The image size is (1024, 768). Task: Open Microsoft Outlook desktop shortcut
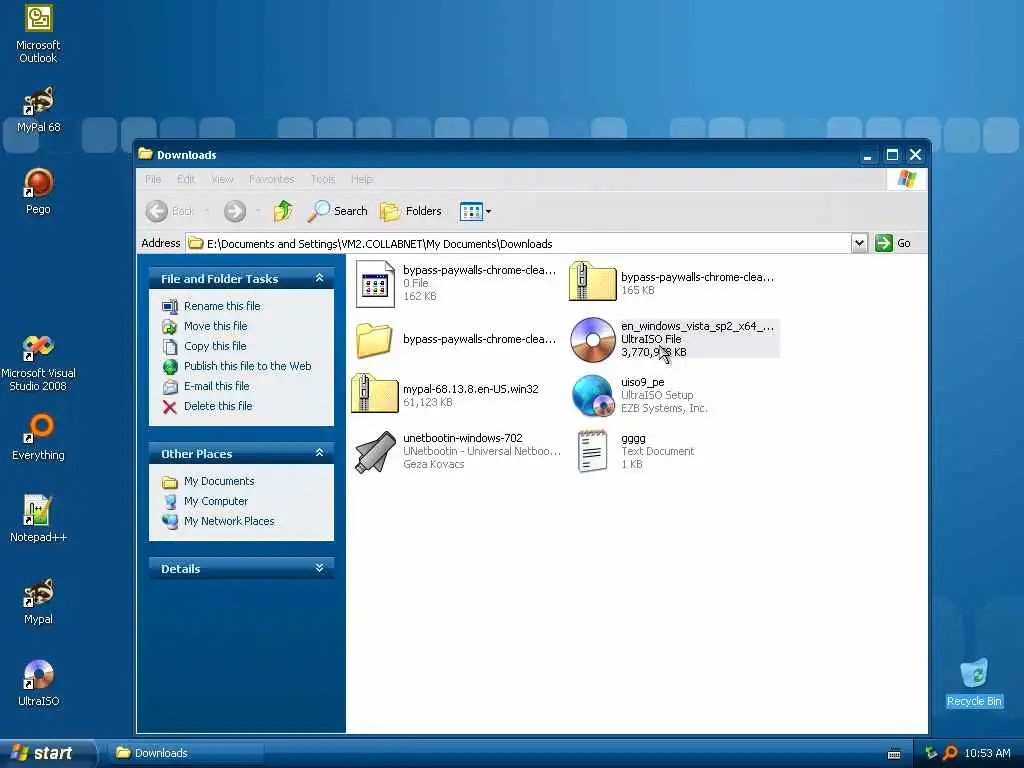pyautogui.click(x=38, y=33)
